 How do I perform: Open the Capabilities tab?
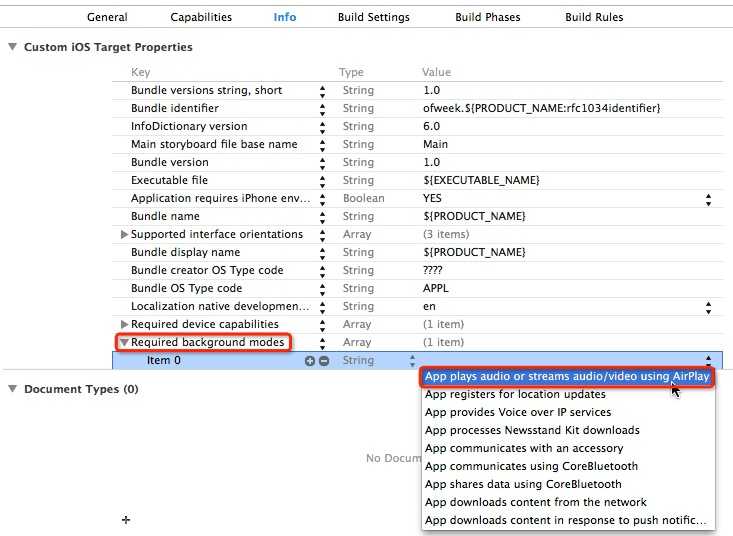tap(201, 17)
